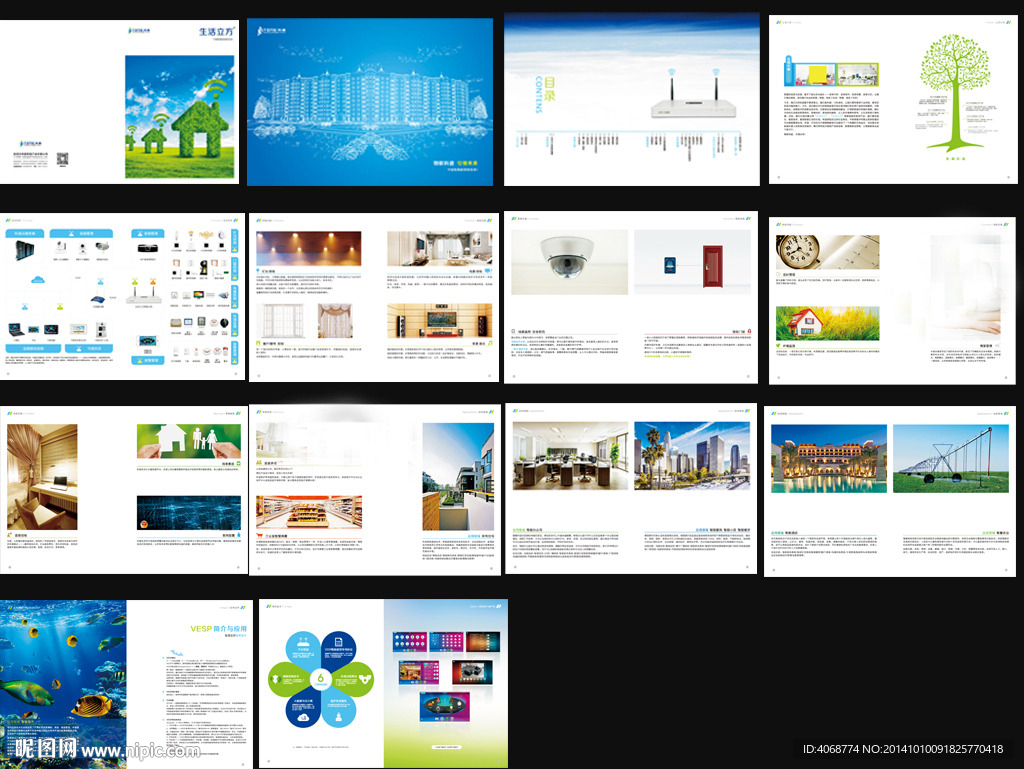Click the 生活立方 title on front cover
1024x769 pixels.
[x=215, y=32]
